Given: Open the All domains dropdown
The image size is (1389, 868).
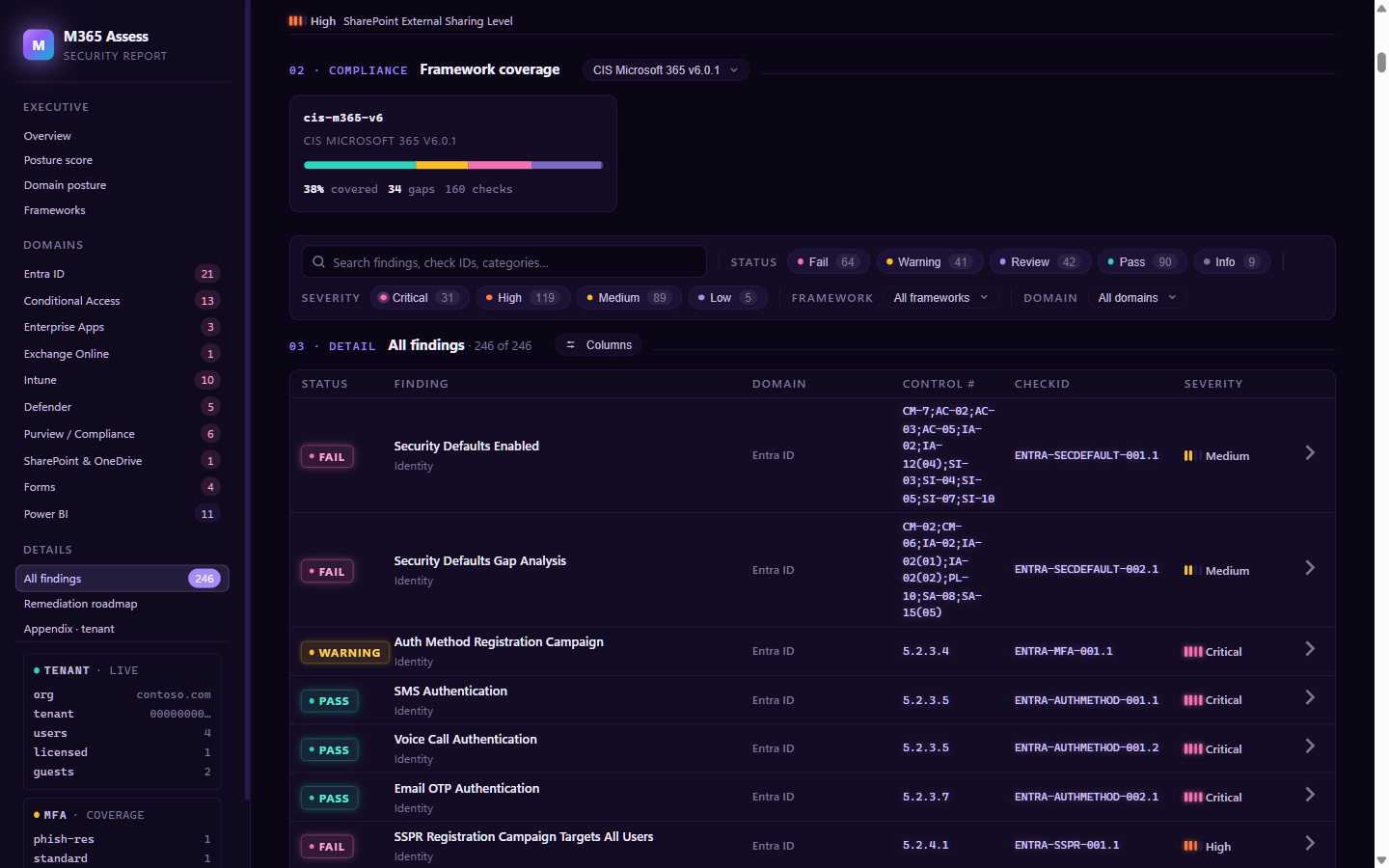Looking at the screenshot, I should pyautogui.click(x=1137, y=298).
